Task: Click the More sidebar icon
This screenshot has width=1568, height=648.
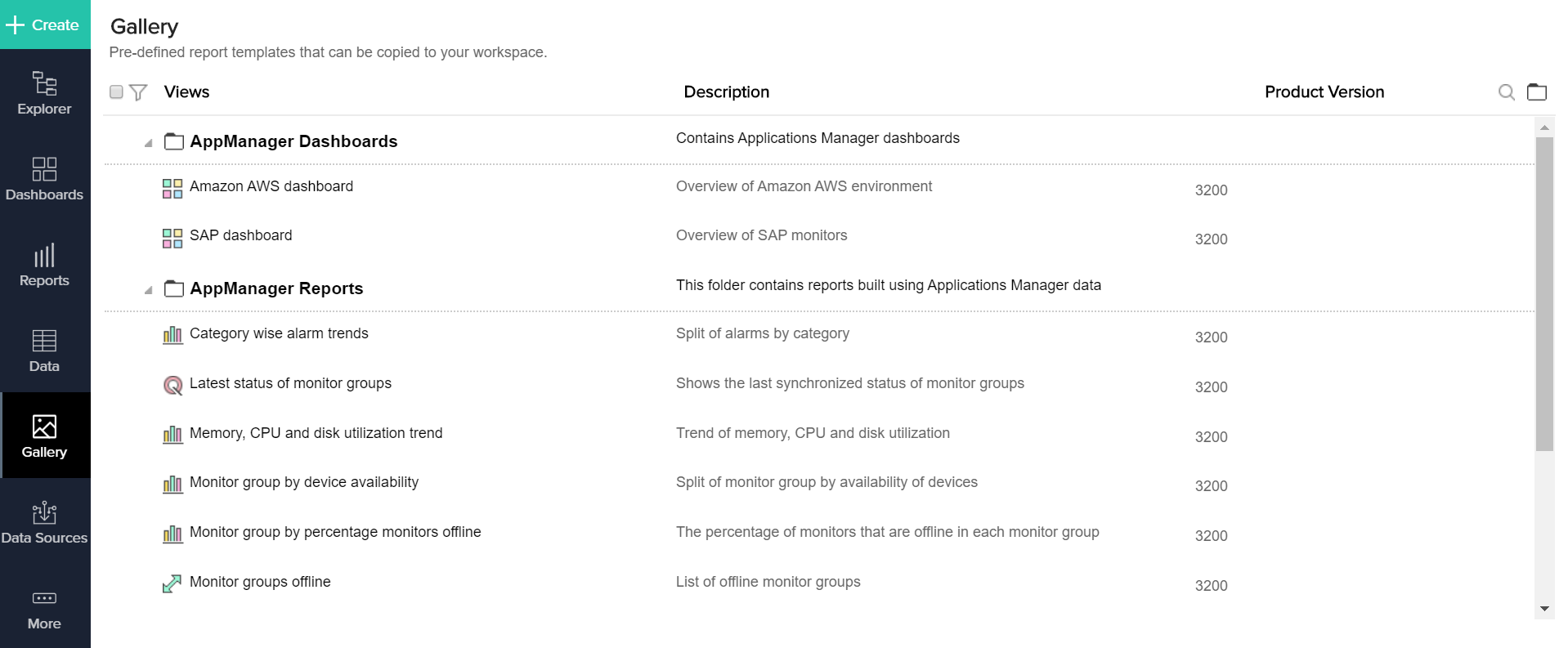Action: 44,609
